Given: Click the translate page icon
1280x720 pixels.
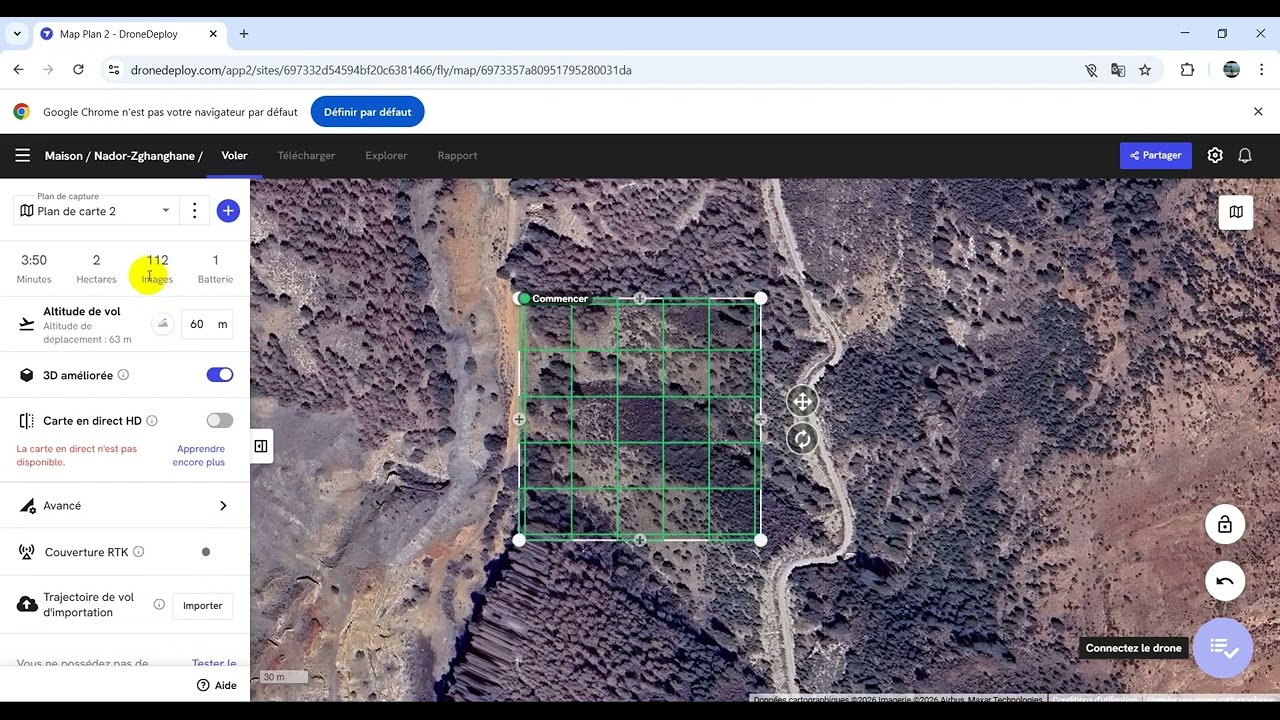Looking at the screenshot, I should [1118, 70].
